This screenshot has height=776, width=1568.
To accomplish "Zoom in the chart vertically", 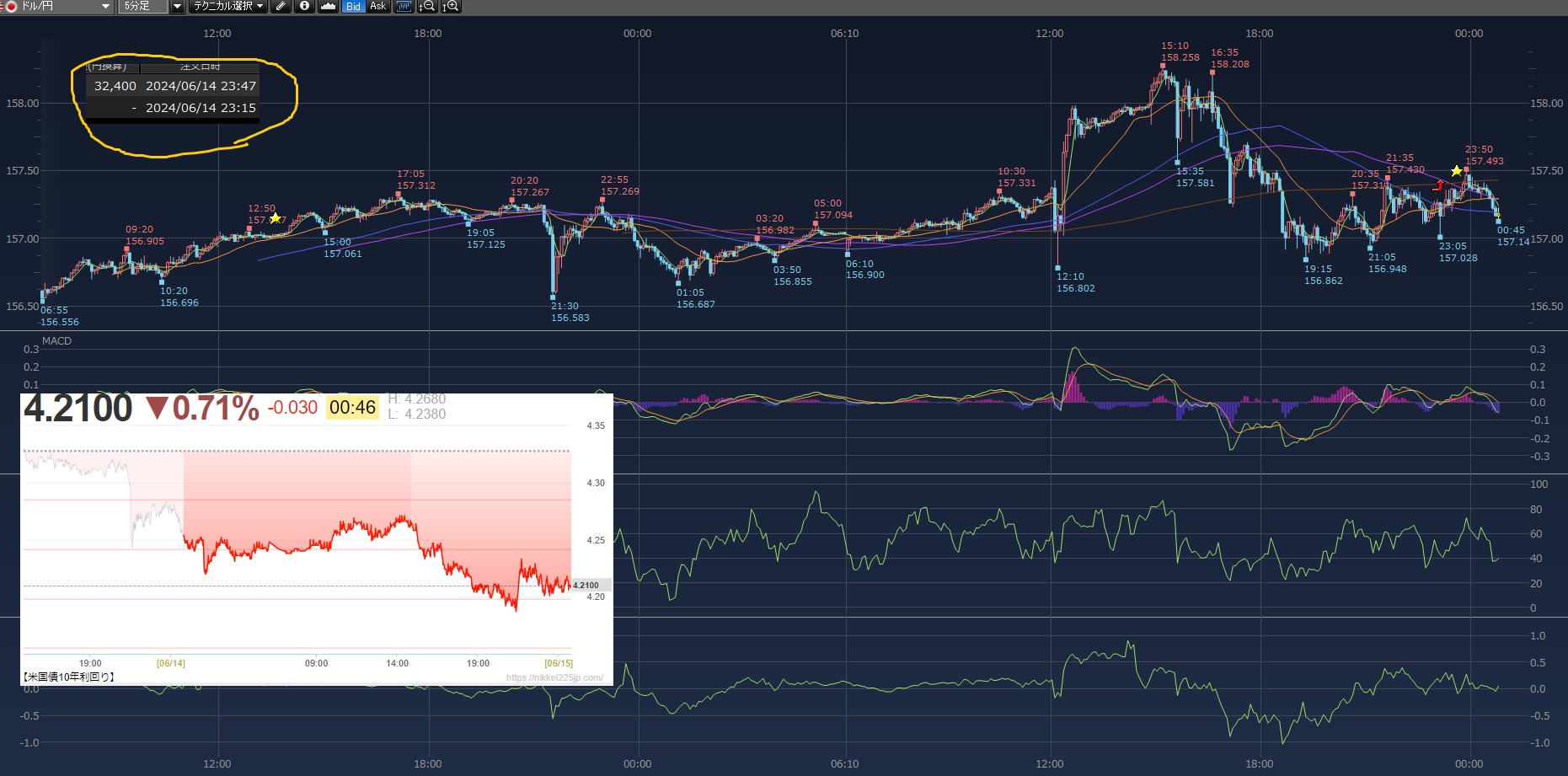I will (x=452, y=7).
